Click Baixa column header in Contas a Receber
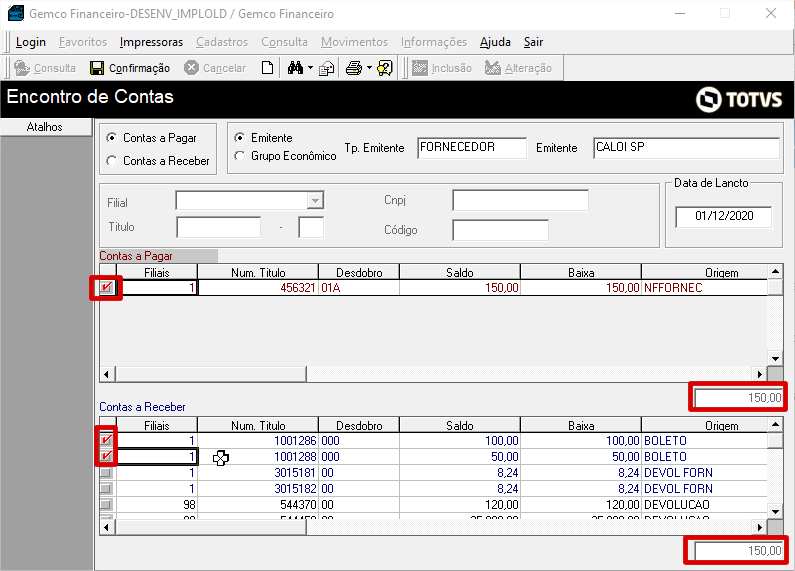Viewport: 795px width, 571px height. [x=581, y=425]
